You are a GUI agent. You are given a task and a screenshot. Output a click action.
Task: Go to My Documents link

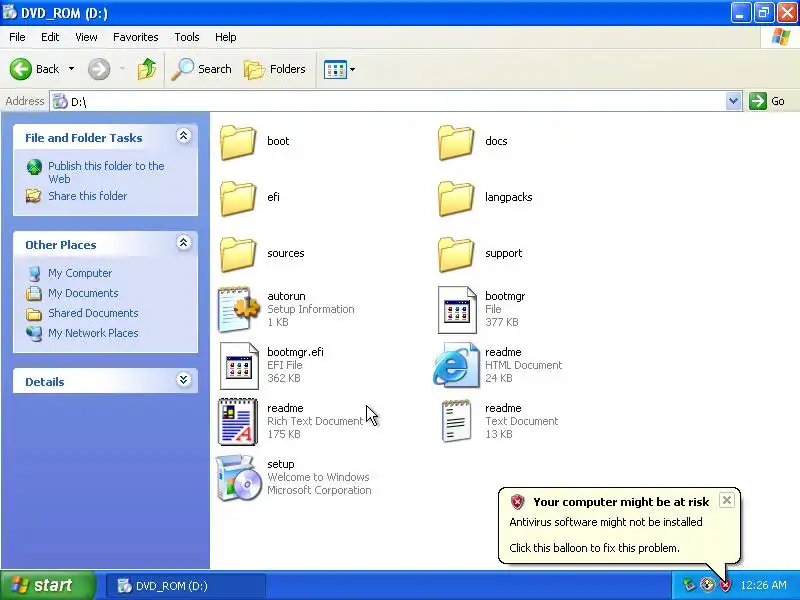tap(83, 293)
